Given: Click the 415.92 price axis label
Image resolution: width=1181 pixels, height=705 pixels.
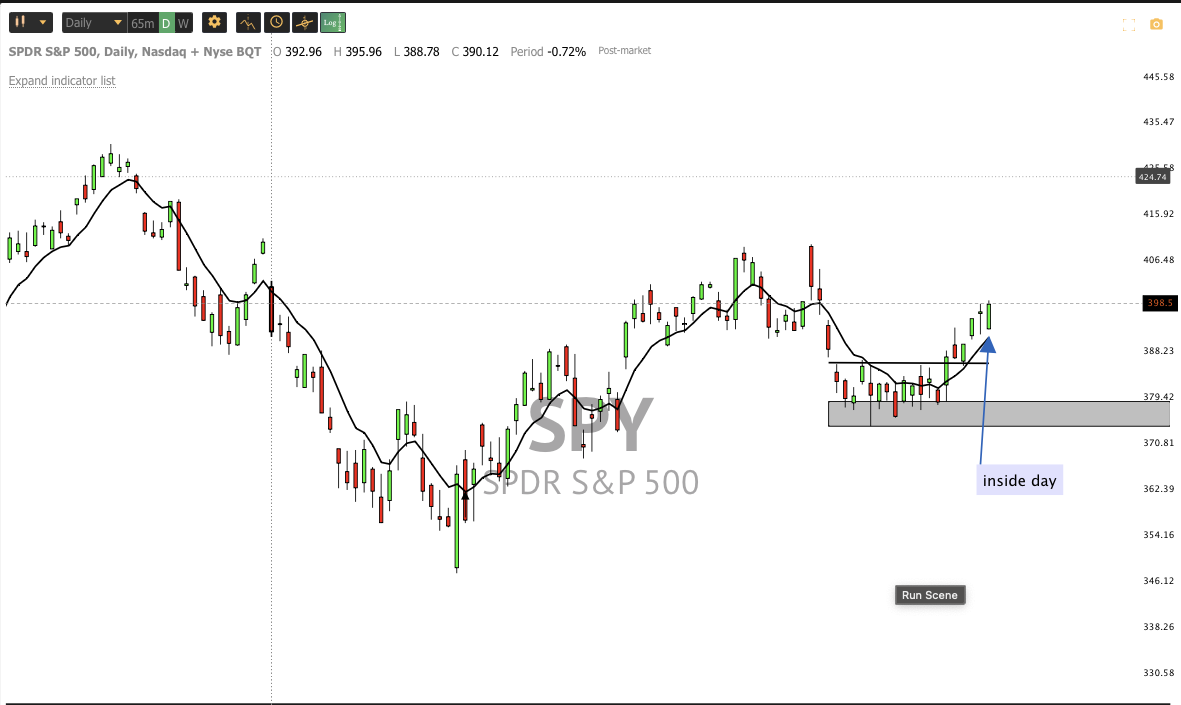Looking at the screenshot, I should coord(1158,214).
